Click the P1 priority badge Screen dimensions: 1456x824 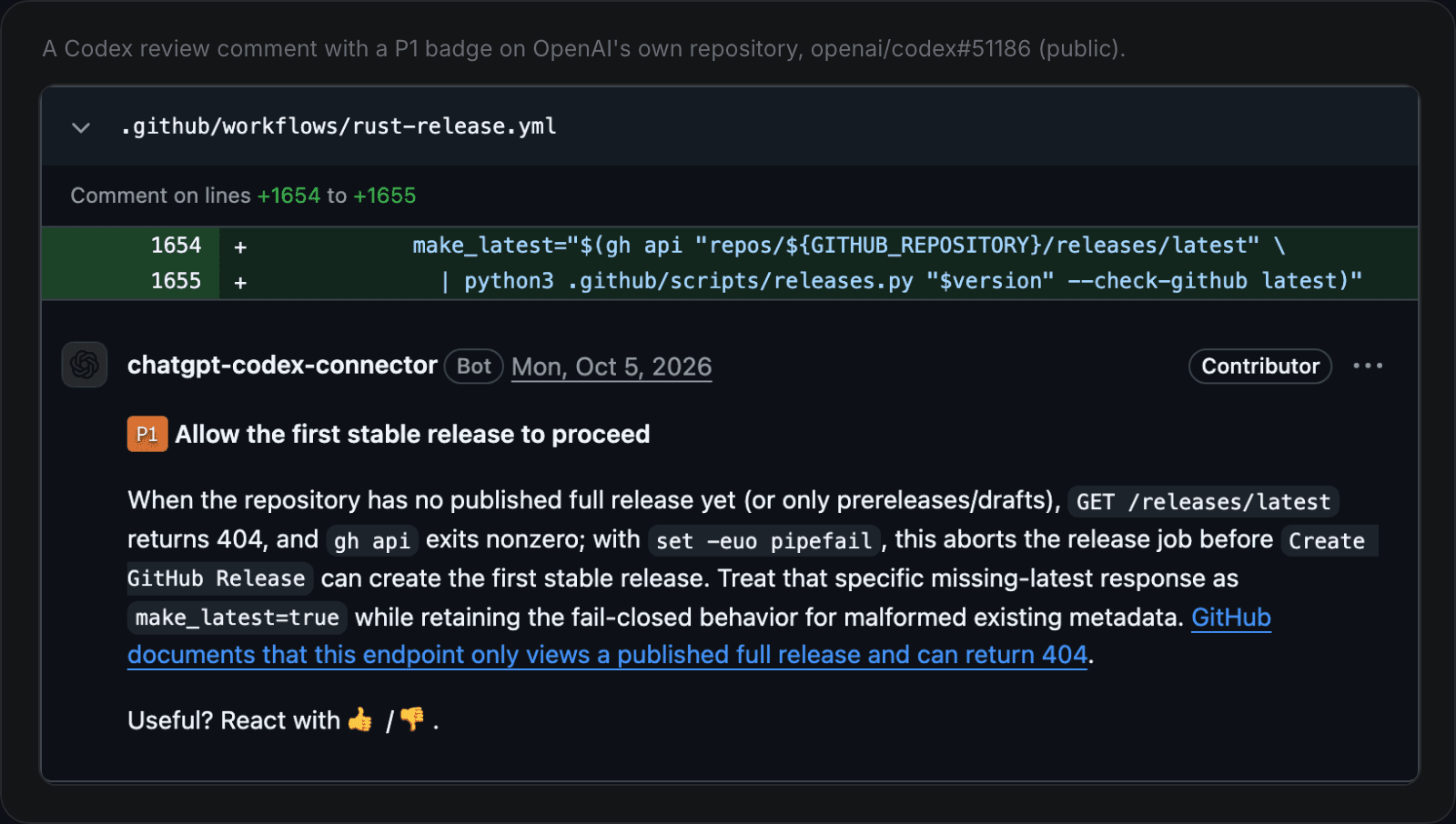click(x=147, y=435)
